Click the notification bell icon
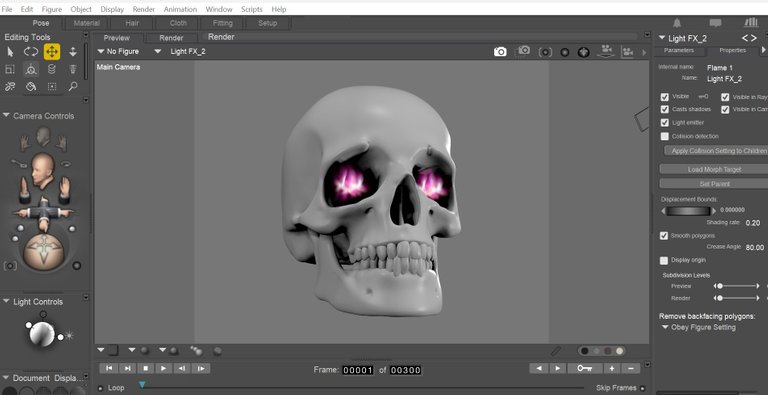Image resolution: width=768 pixels, height=395 pixels. click(x=677, y=23)
